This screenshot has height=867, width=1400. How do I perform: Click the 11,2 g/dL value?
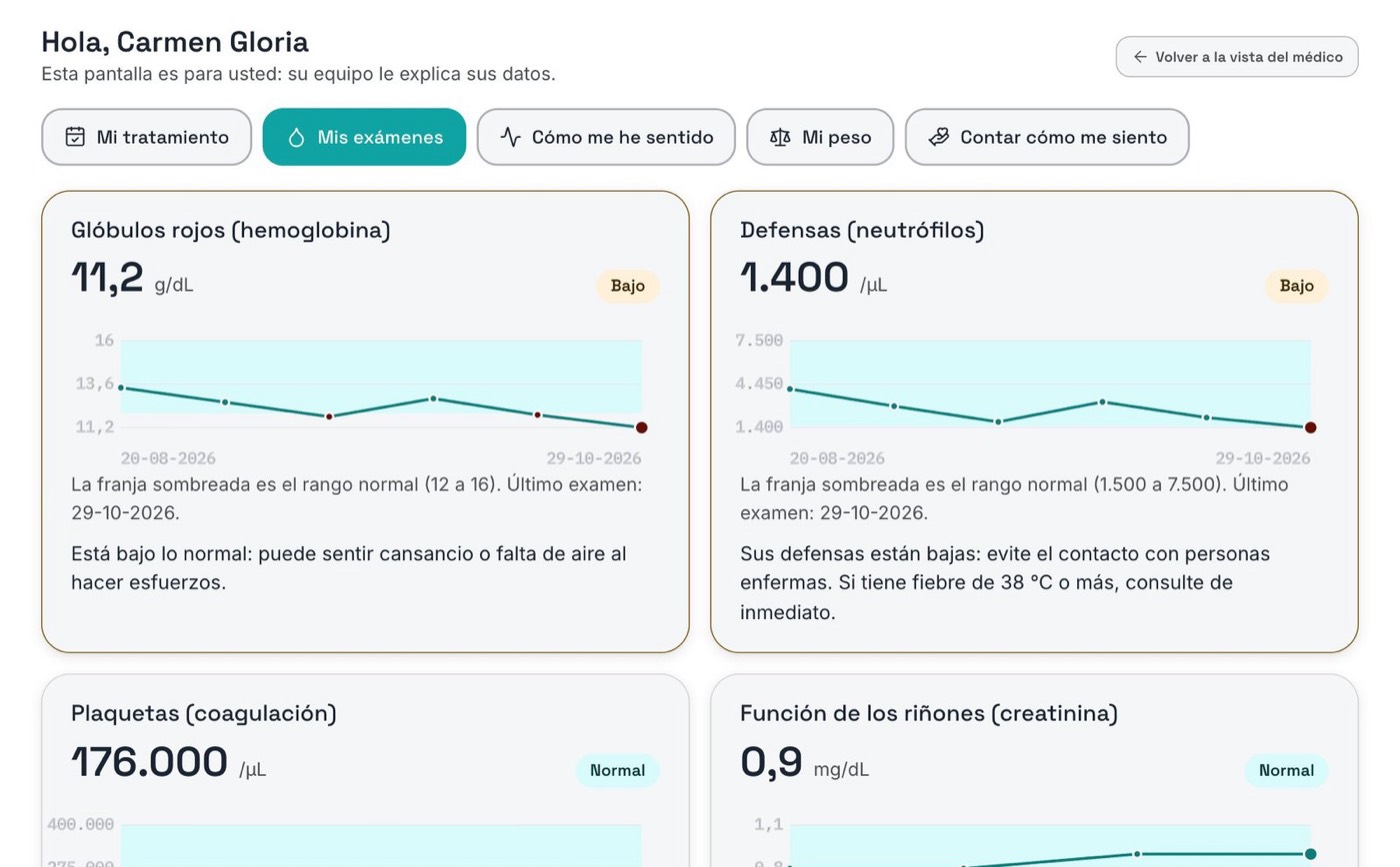click(132, 278)
